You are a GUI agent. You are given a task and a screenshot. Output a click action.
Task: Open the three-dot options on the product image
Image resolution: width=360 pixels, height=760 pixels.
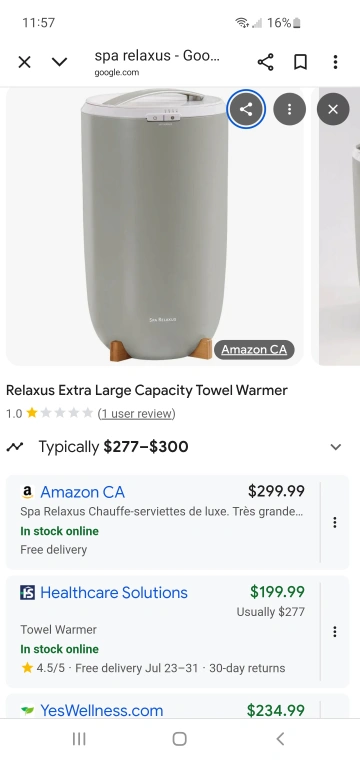click(x=289, y=109)
